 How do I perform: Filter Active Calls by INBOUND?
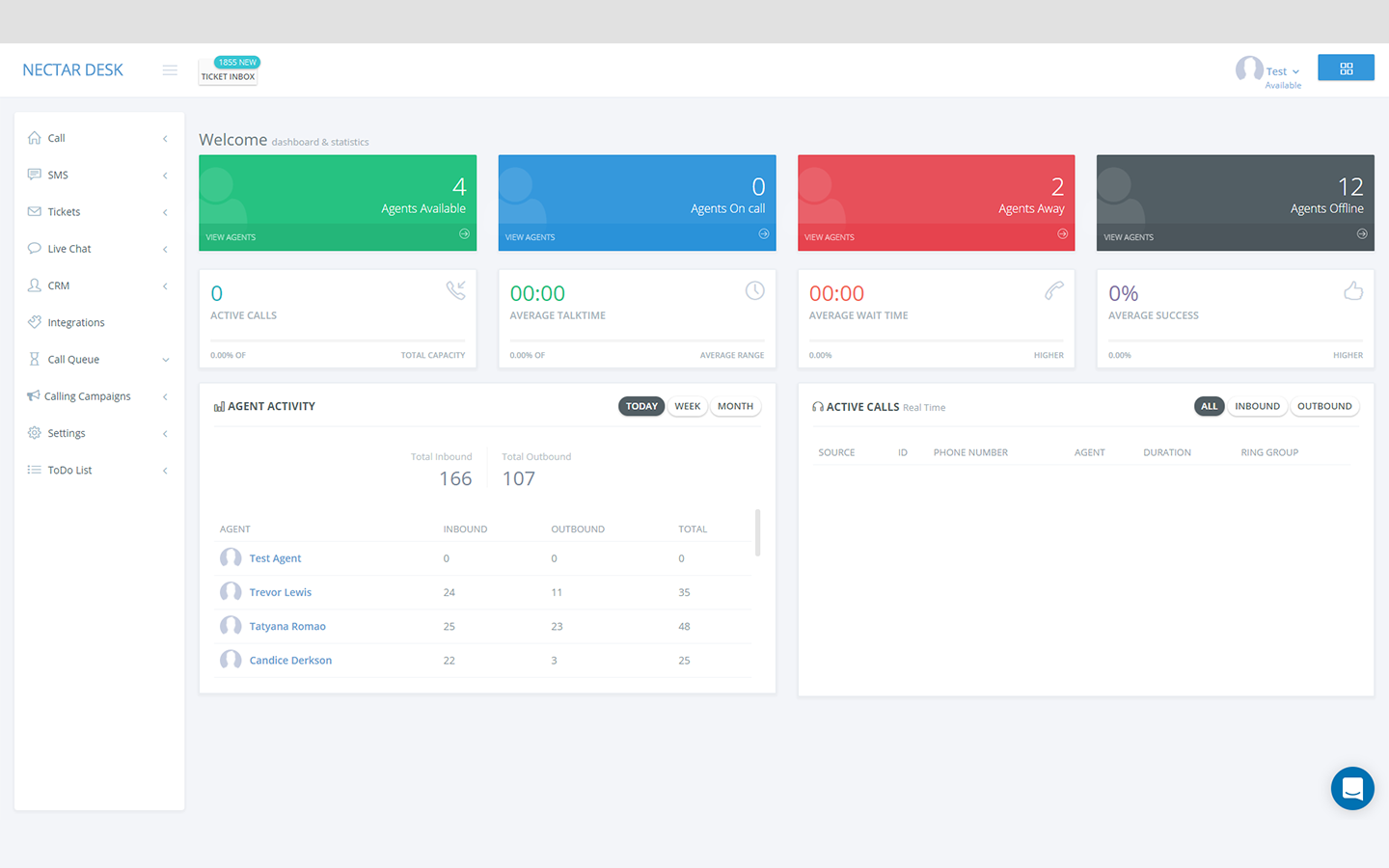point(1257,406)
